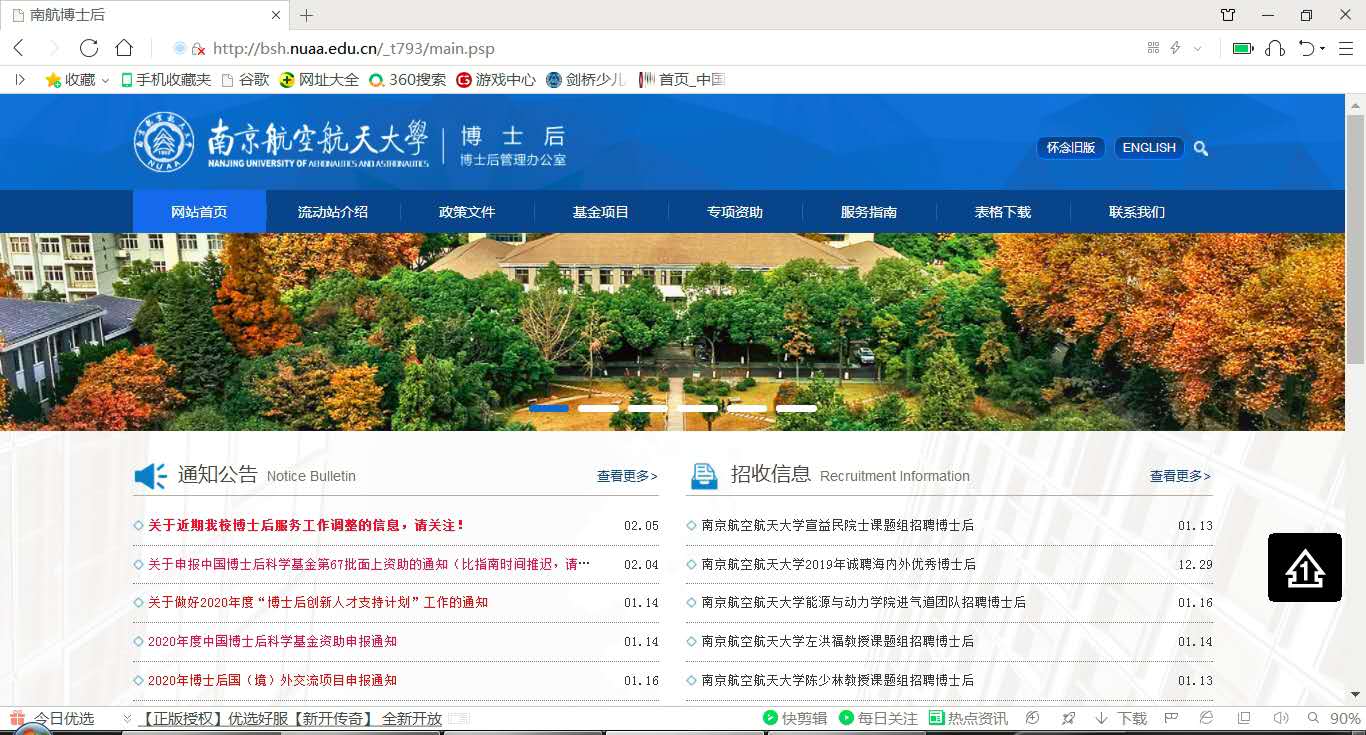
Task: Open the undo-close dropdown in browser toolbar
Action: (x=1323, y=48)
